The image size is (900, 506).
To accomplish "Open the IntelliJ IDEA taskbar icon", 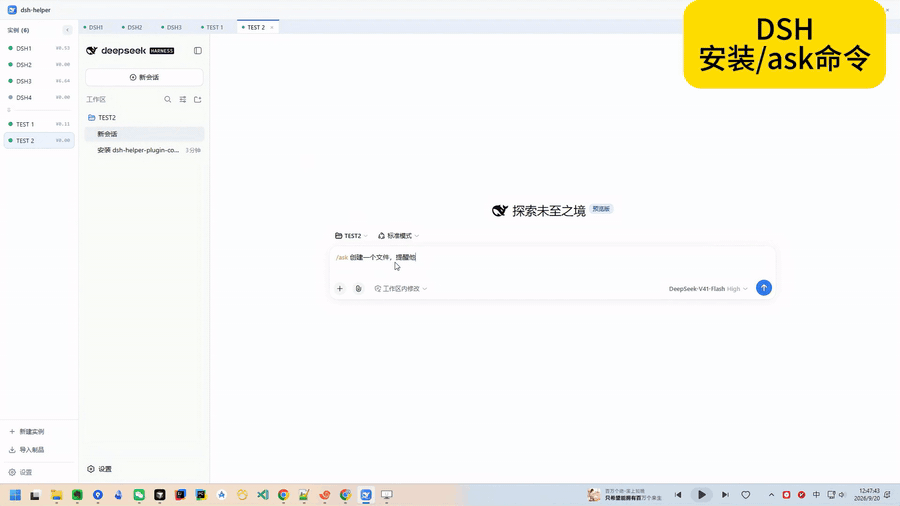I will point(180,495).
